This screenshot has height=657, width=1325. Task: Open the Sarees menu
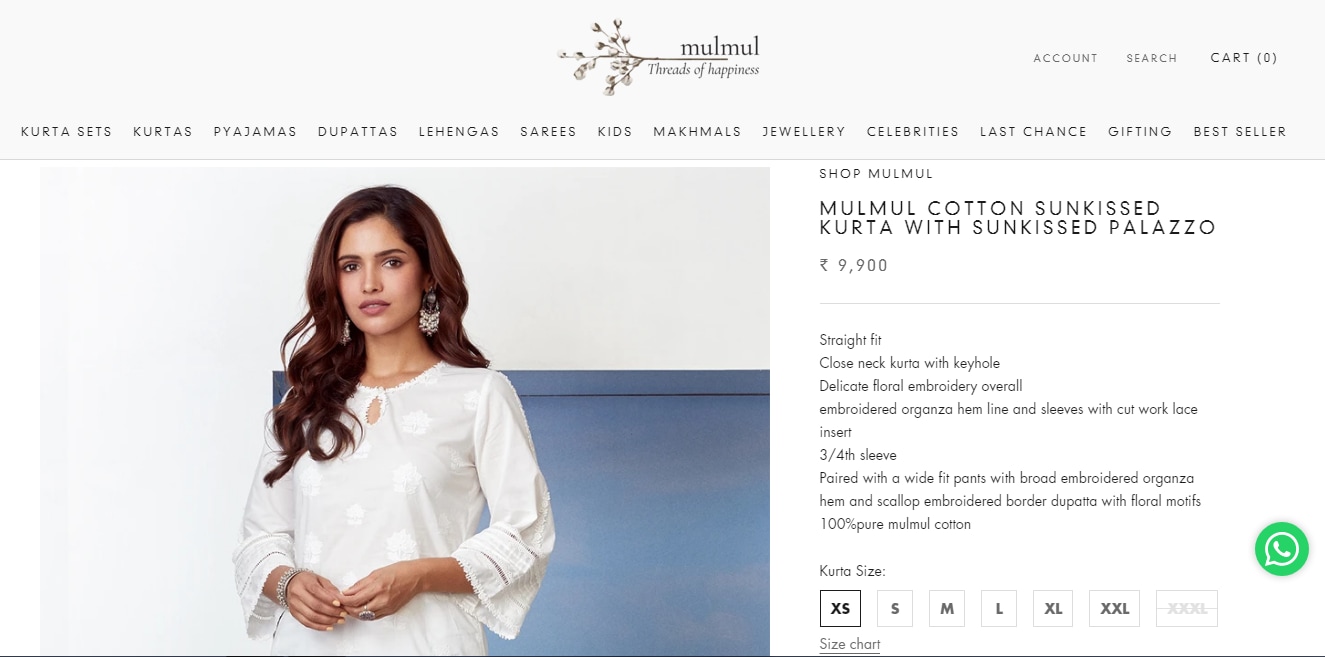[x=548, y=132]
